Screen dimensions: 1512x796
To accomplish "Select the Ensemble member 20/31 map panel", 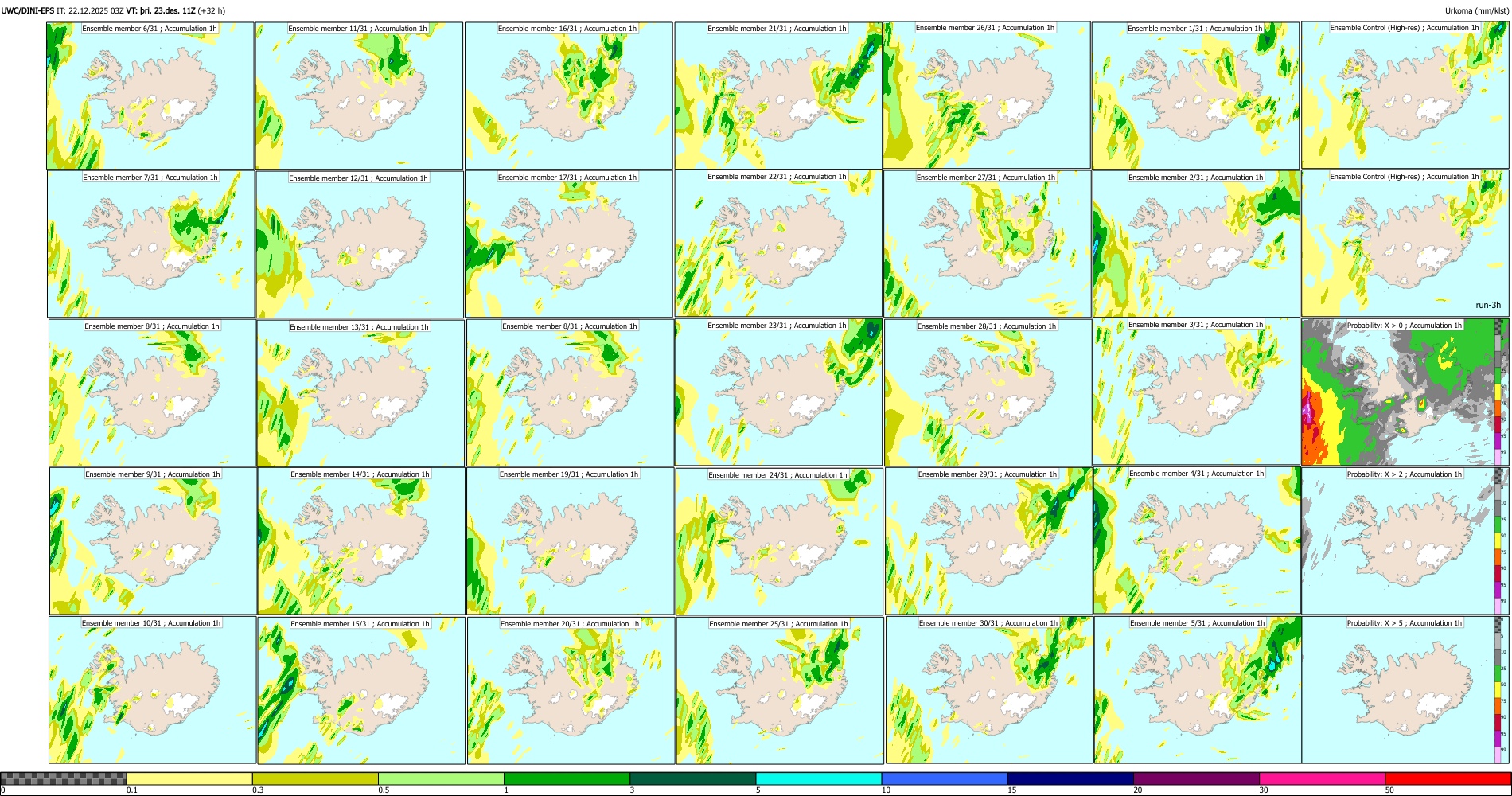I will [571, 691].
